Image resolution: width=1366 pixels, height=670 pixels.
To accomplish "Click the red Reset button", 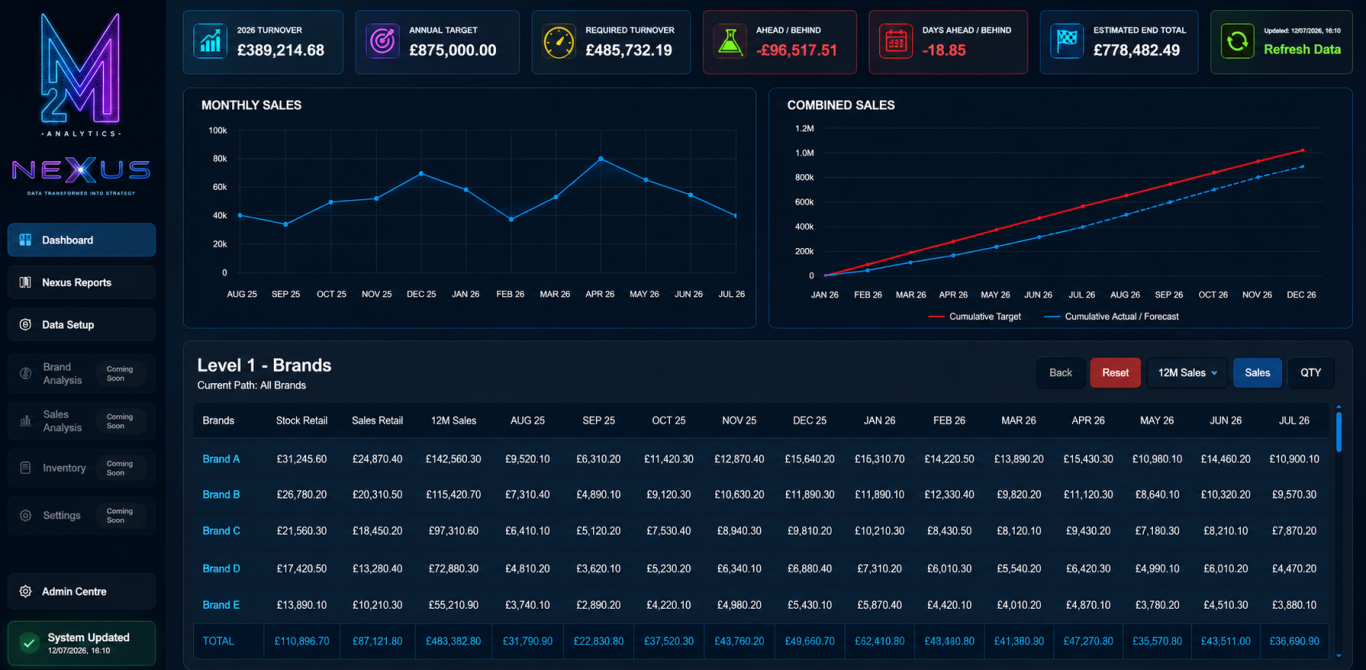I will (1115, 373).
